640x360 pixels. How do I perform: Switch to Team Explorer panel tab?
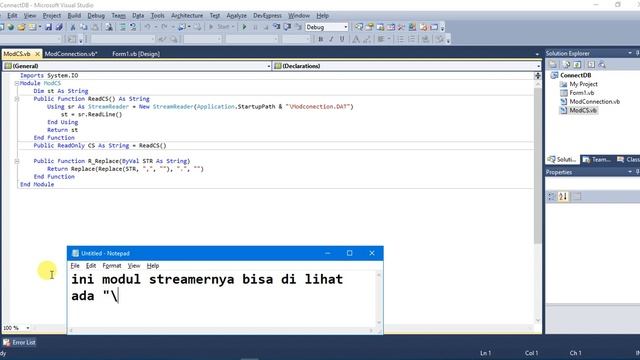point(597,160)
